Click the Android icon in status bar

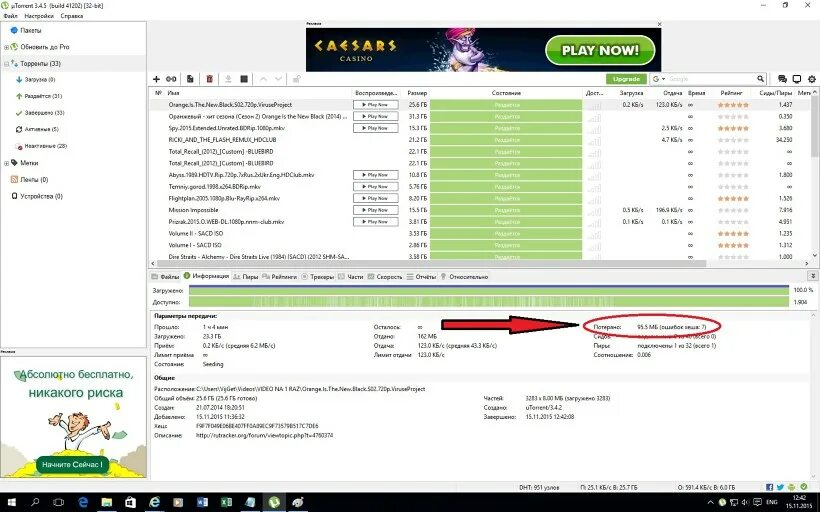coord(791,487)
